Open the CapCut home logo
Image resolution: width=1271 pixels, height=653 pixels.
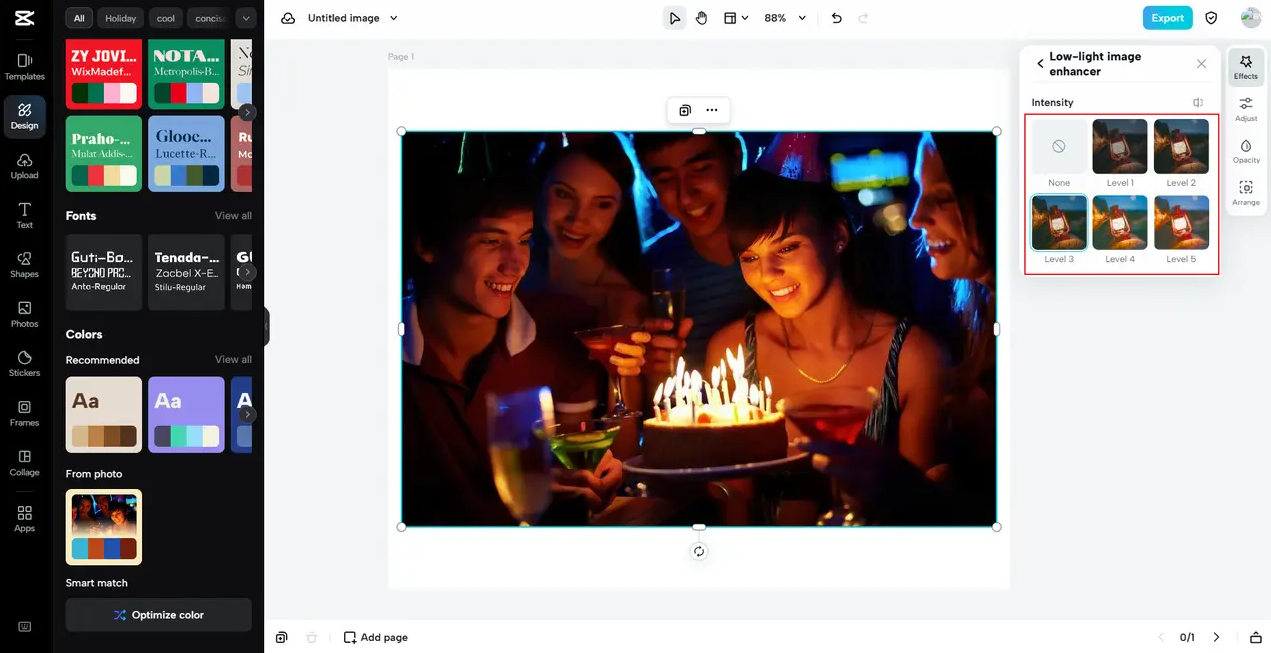tap(25, 18)
